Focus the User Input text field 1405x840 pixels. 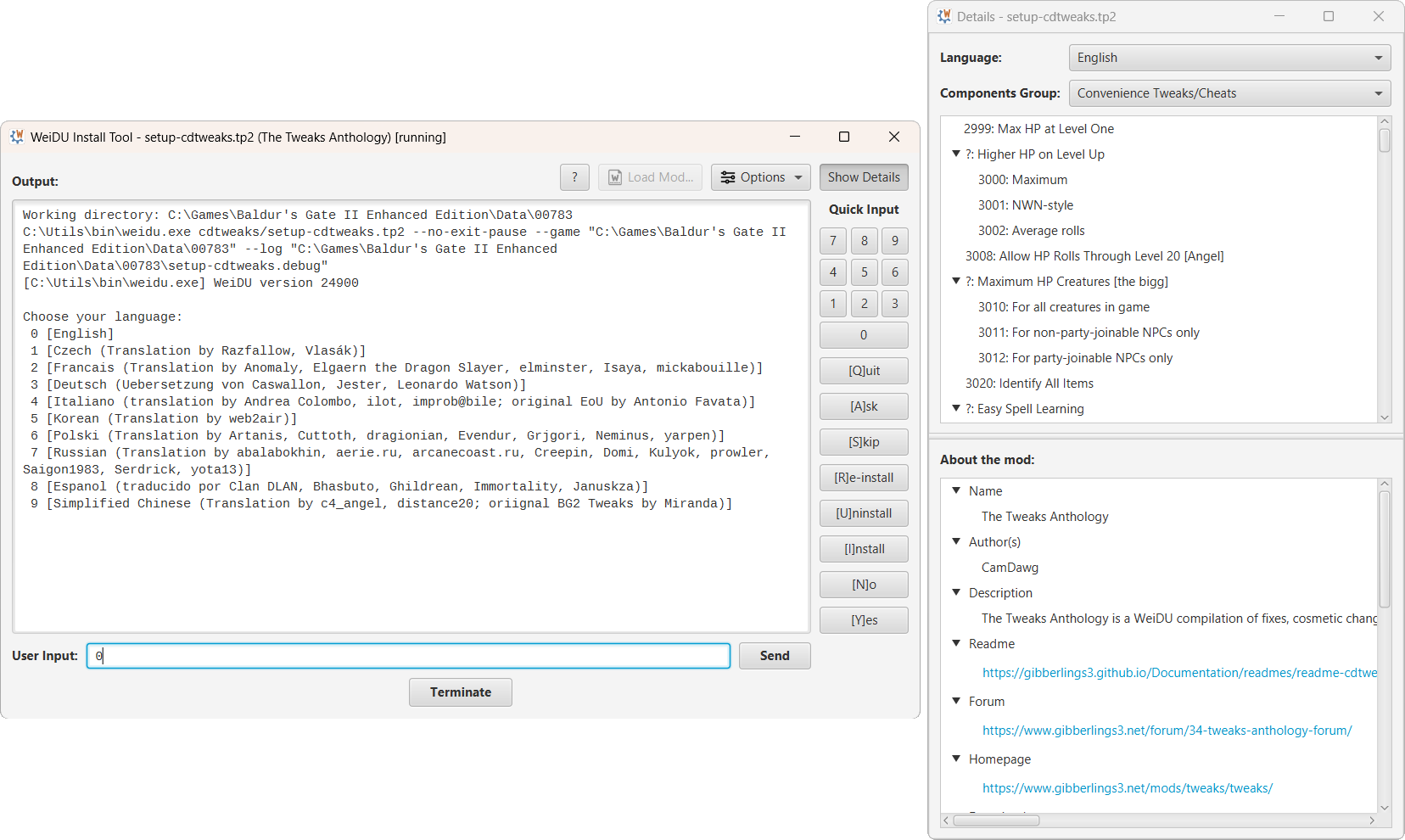pos(408,656)
